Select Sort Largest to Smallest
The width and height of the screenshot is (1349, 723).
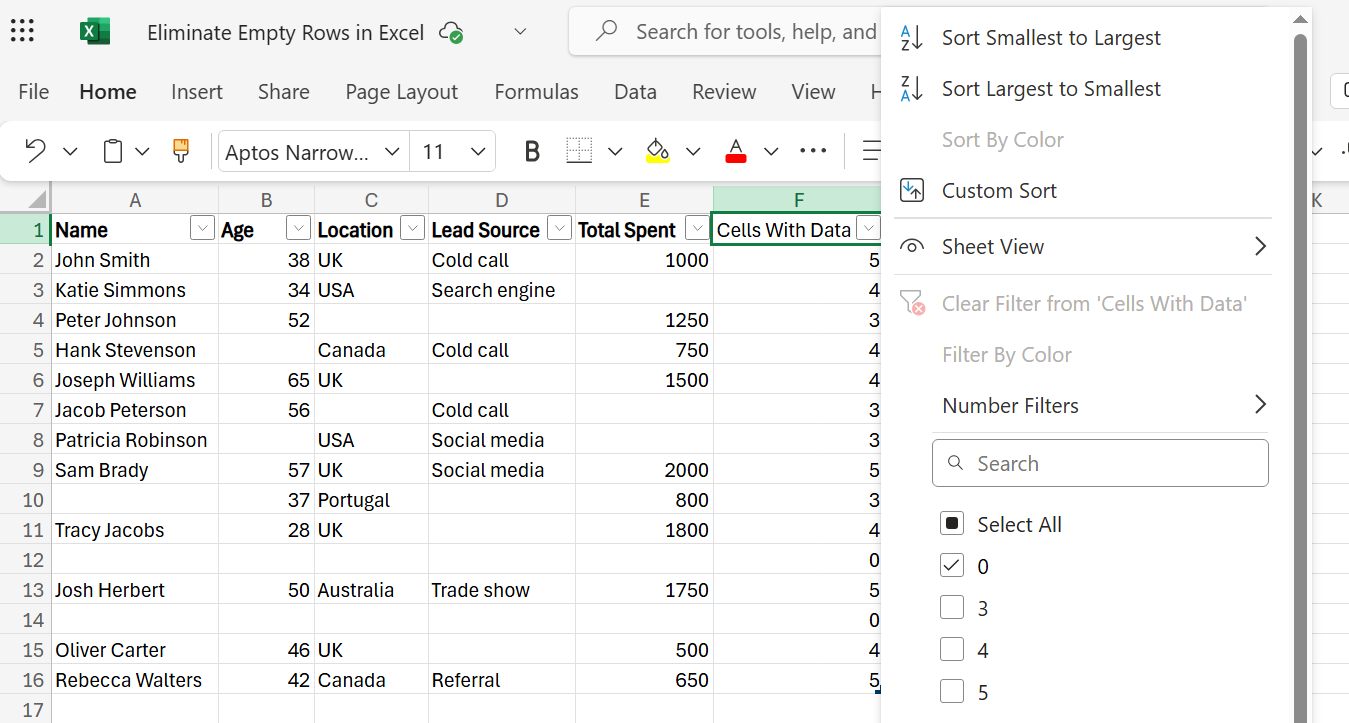[x=1050, y=88]
